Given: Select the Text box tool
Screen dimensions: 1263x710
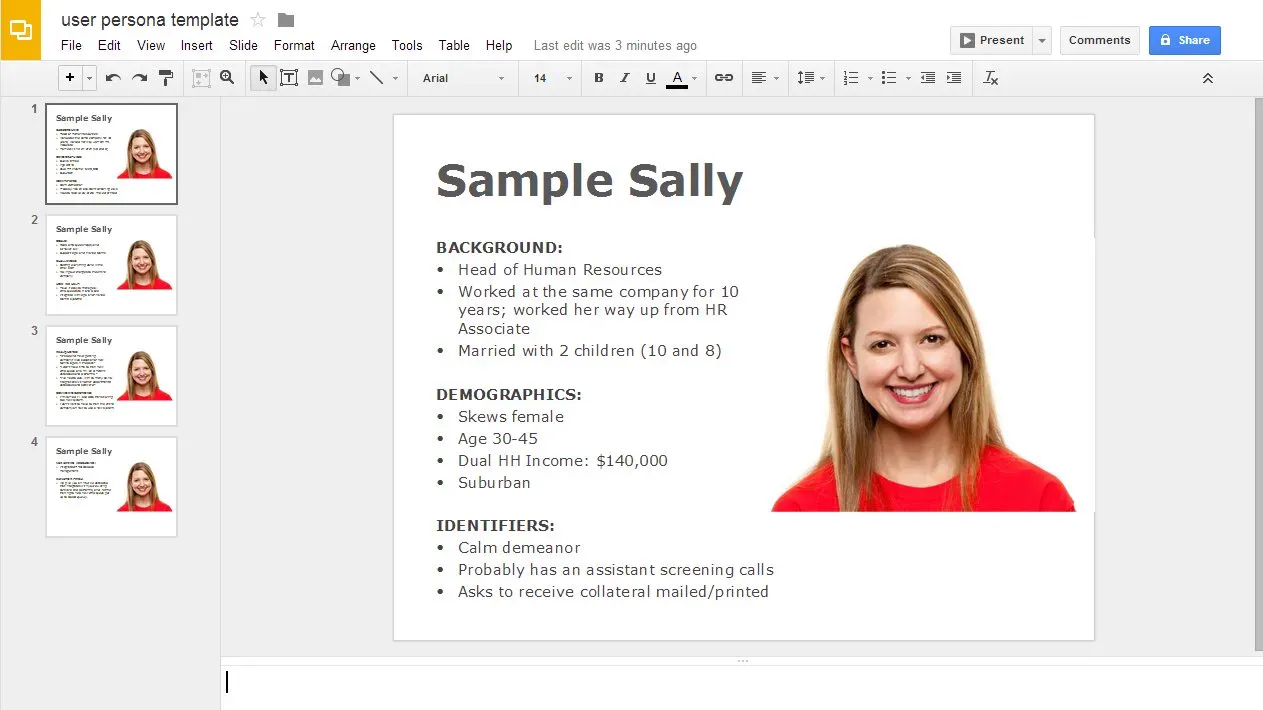Looking at the screenshot, I should pos(289,78).
